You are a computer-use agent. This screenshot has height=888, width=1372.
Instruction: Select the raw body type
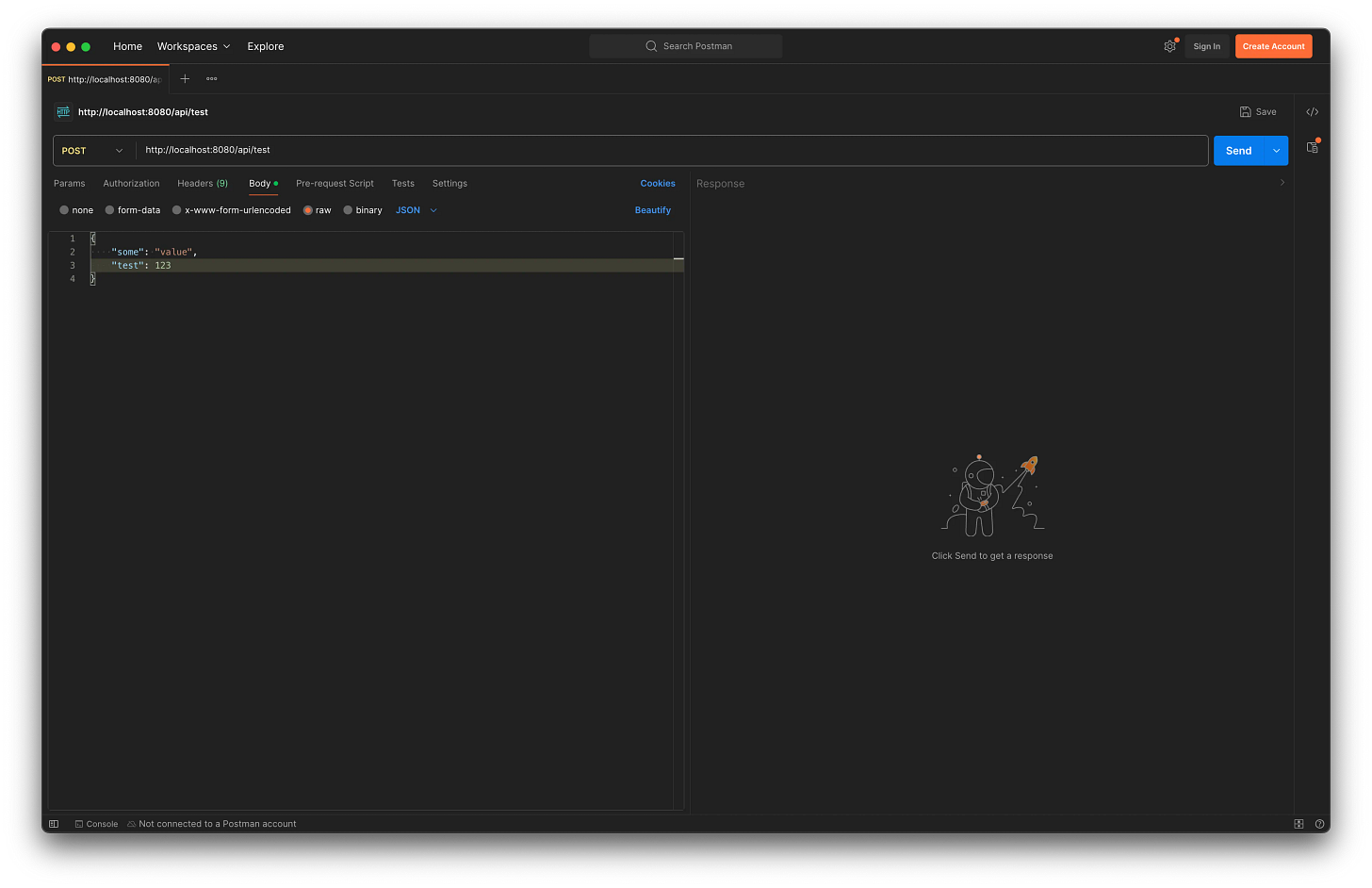[318, 210]
